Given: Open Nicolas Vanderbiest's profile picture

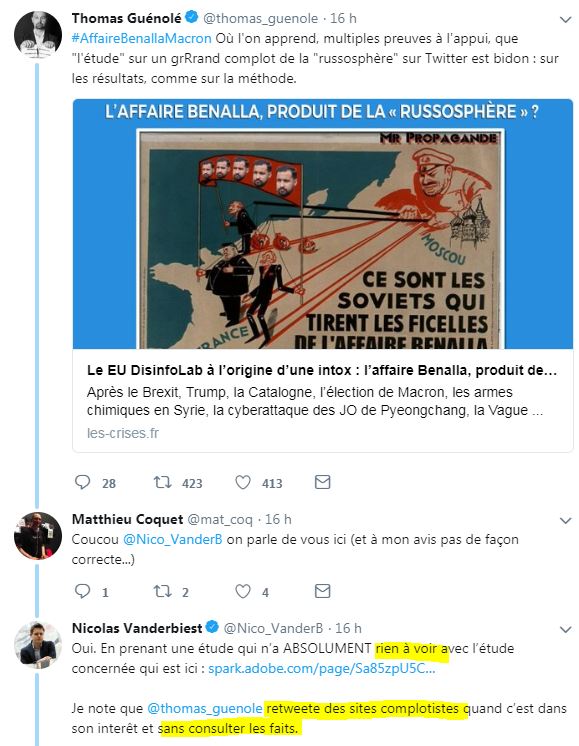Looking at the screenshot, I should [x=38, y=644].
